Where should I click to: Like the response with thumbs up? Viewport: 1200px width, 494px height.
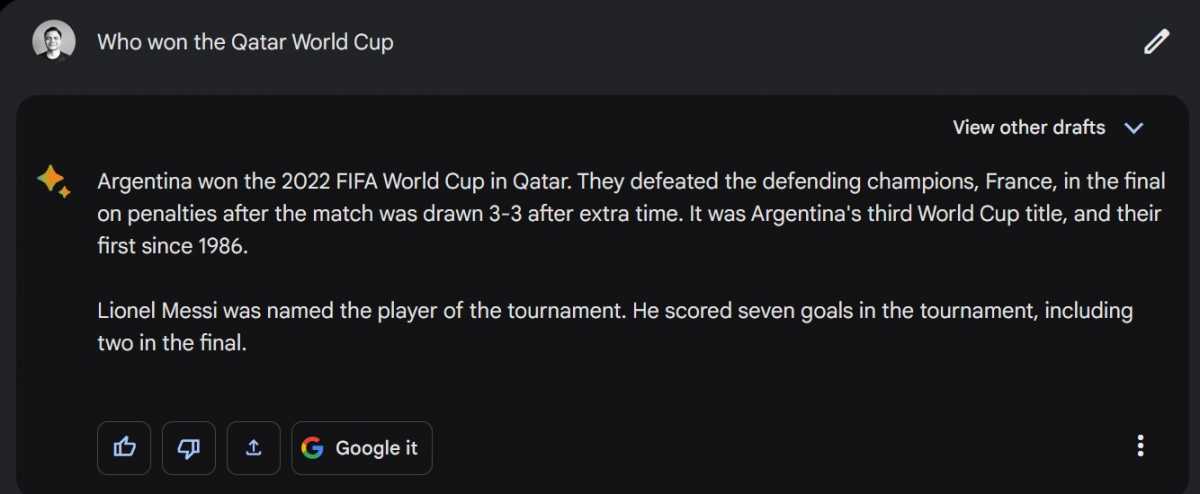tap(124, 448)
